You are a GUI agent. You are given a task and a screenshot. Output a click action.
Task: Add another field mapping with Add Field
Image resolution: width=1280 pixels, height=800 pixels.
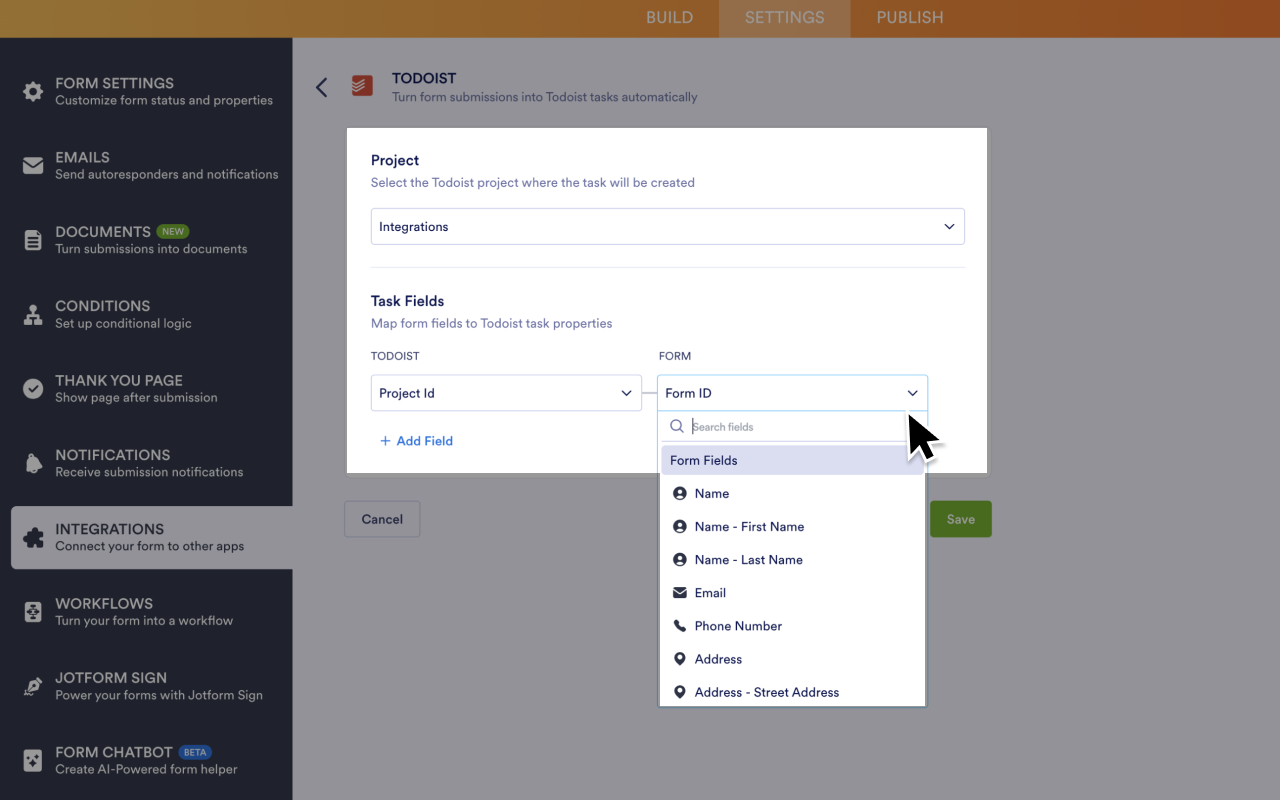click(416, 441)
